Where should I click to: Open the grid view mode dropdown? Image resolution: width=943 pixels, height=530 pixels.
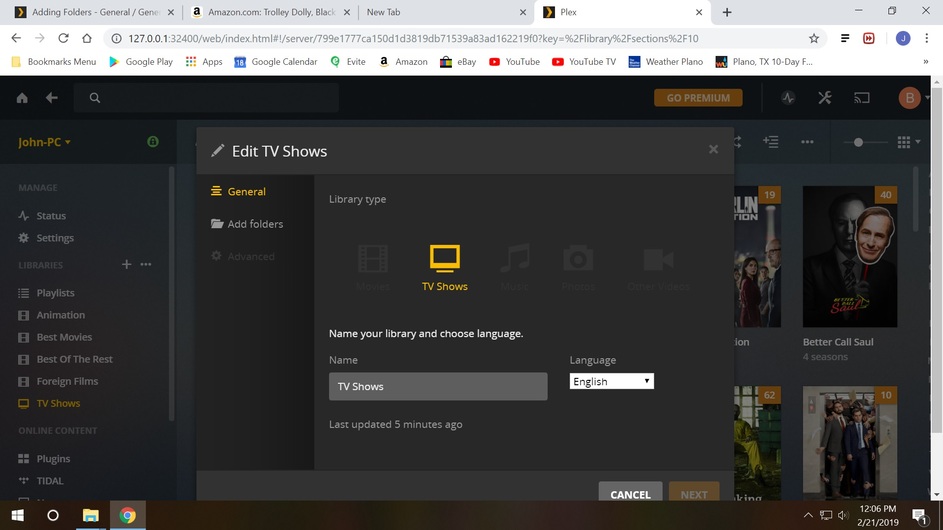(x=909, y=142)
